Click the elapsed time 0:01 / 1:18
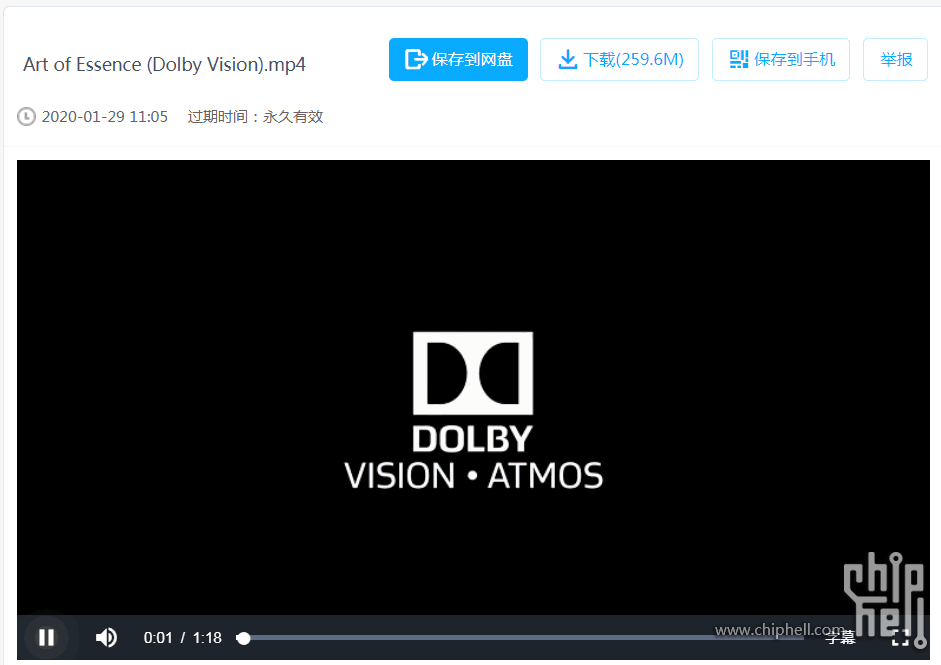The width and height of the screenshot is (941, 665). pos(182,637)
